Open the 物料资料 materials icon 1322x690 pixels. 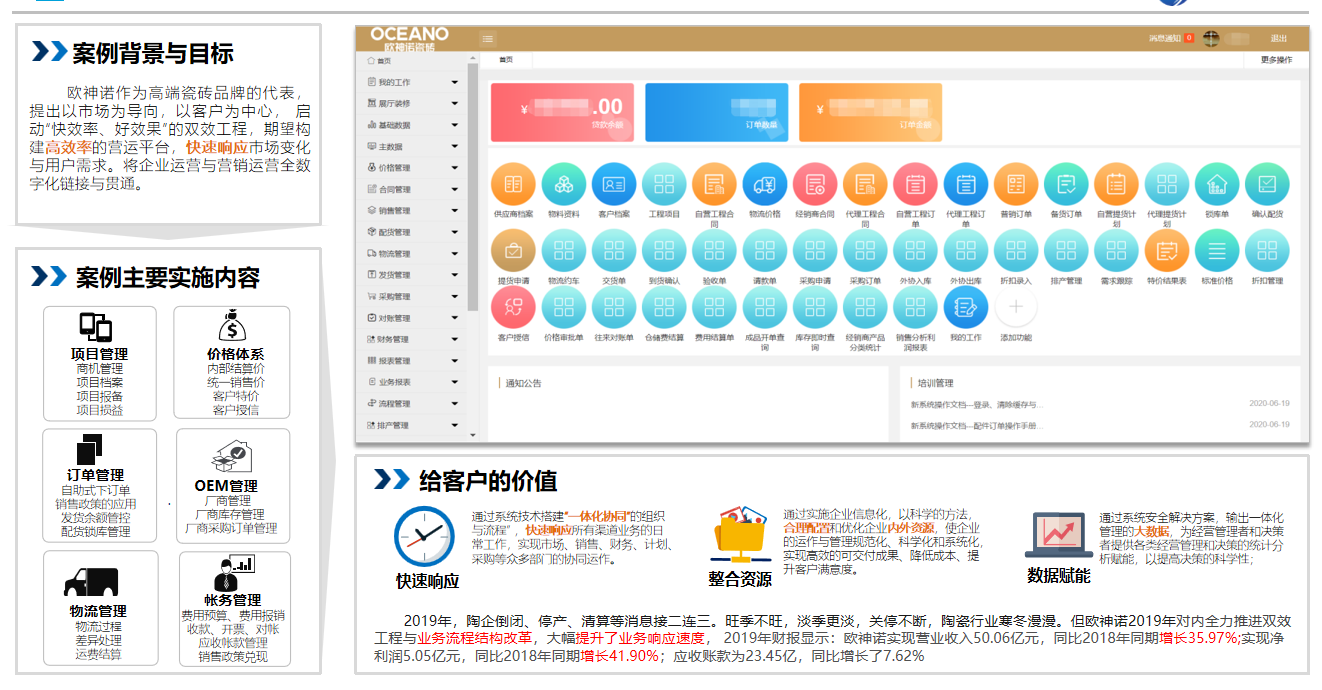click(x=564, y=184)
